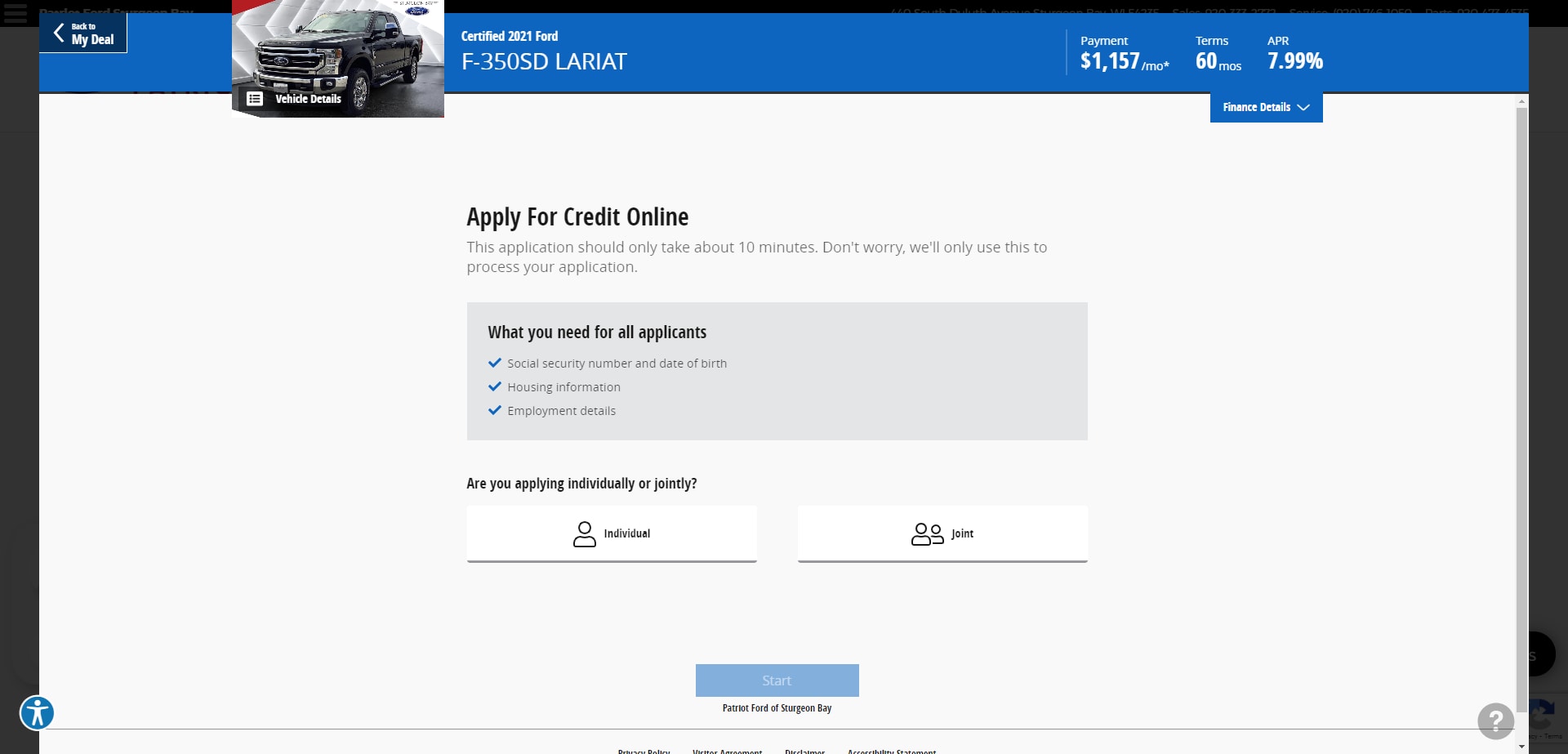The height and width of the screenshot is (754, 1568).
Task: Click the Housing information item
Action: click(x=563, y=387)
